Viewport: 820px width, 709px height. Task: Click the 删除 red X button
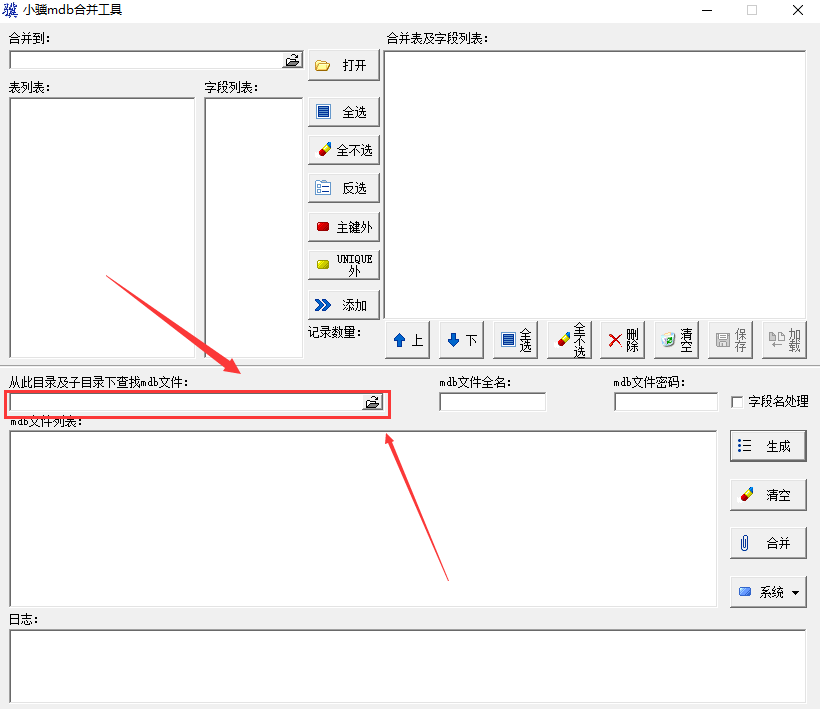622,340
